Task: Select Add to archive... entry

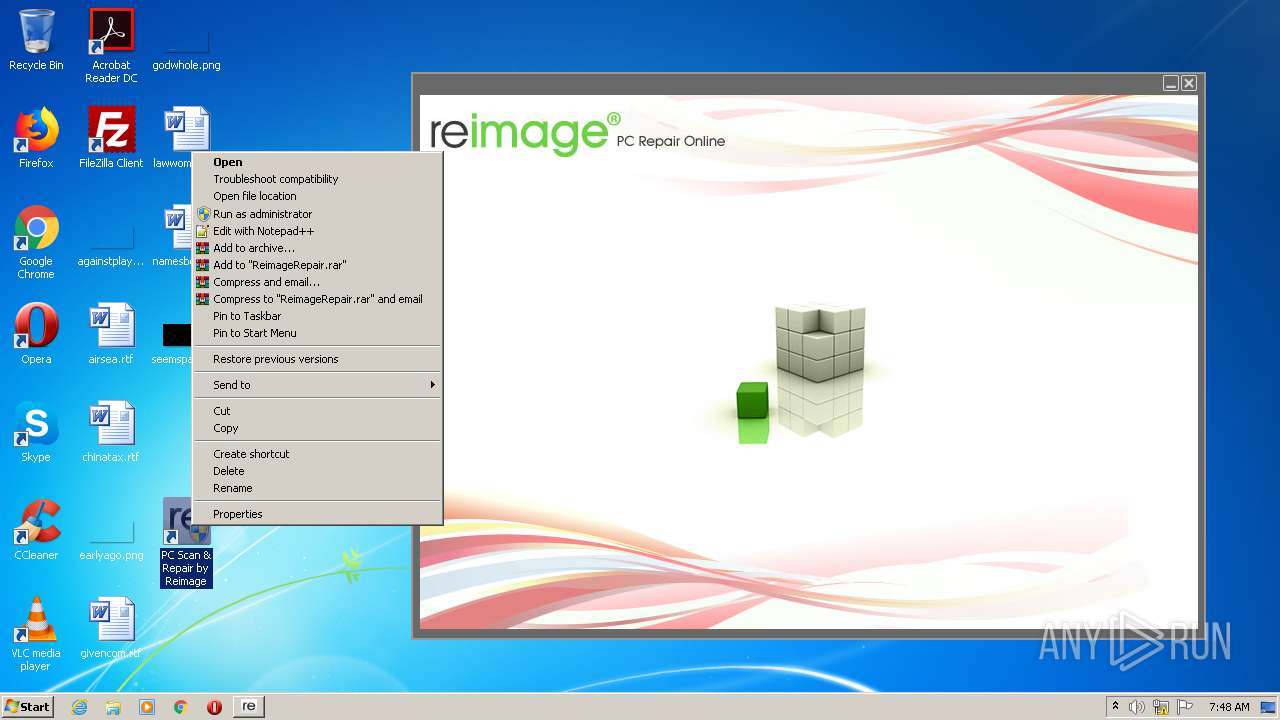Action: tap(317, 248)
